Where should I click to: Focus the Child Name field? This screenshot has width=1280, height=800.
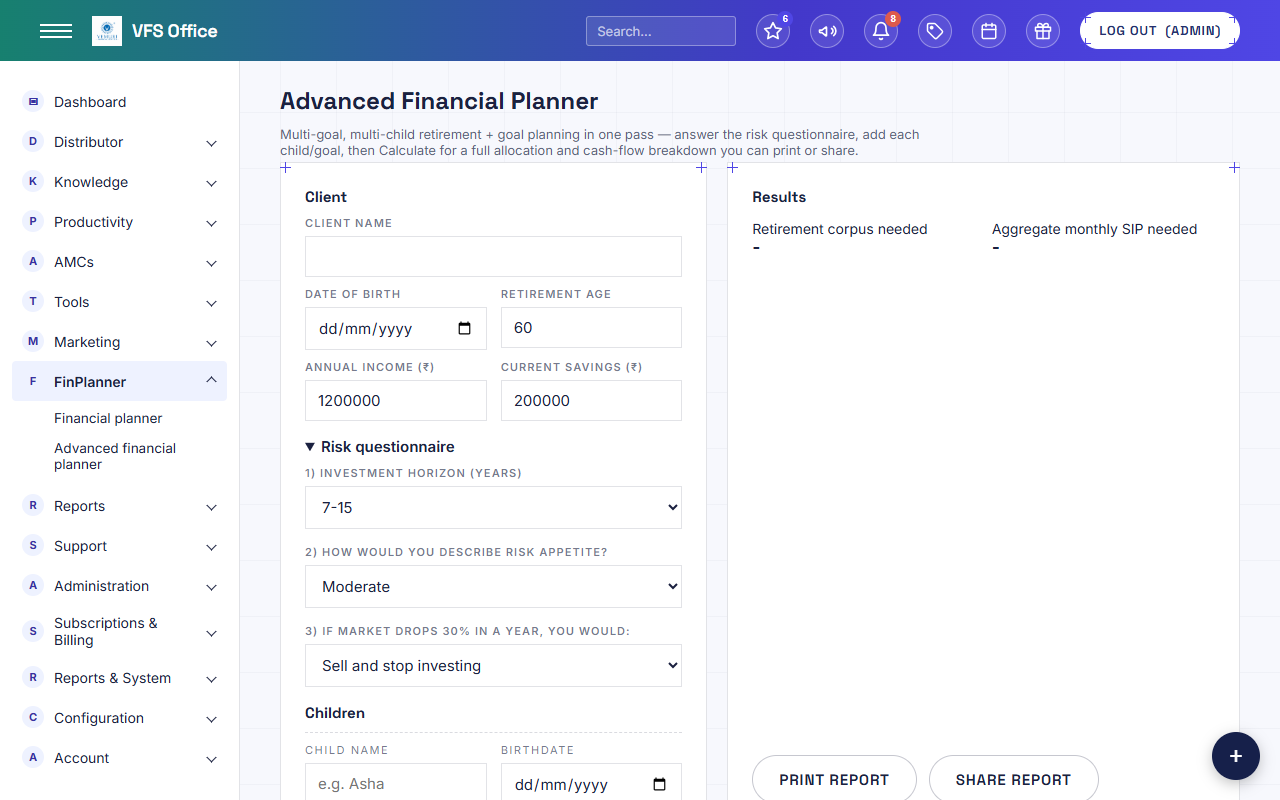click(396, 783)
